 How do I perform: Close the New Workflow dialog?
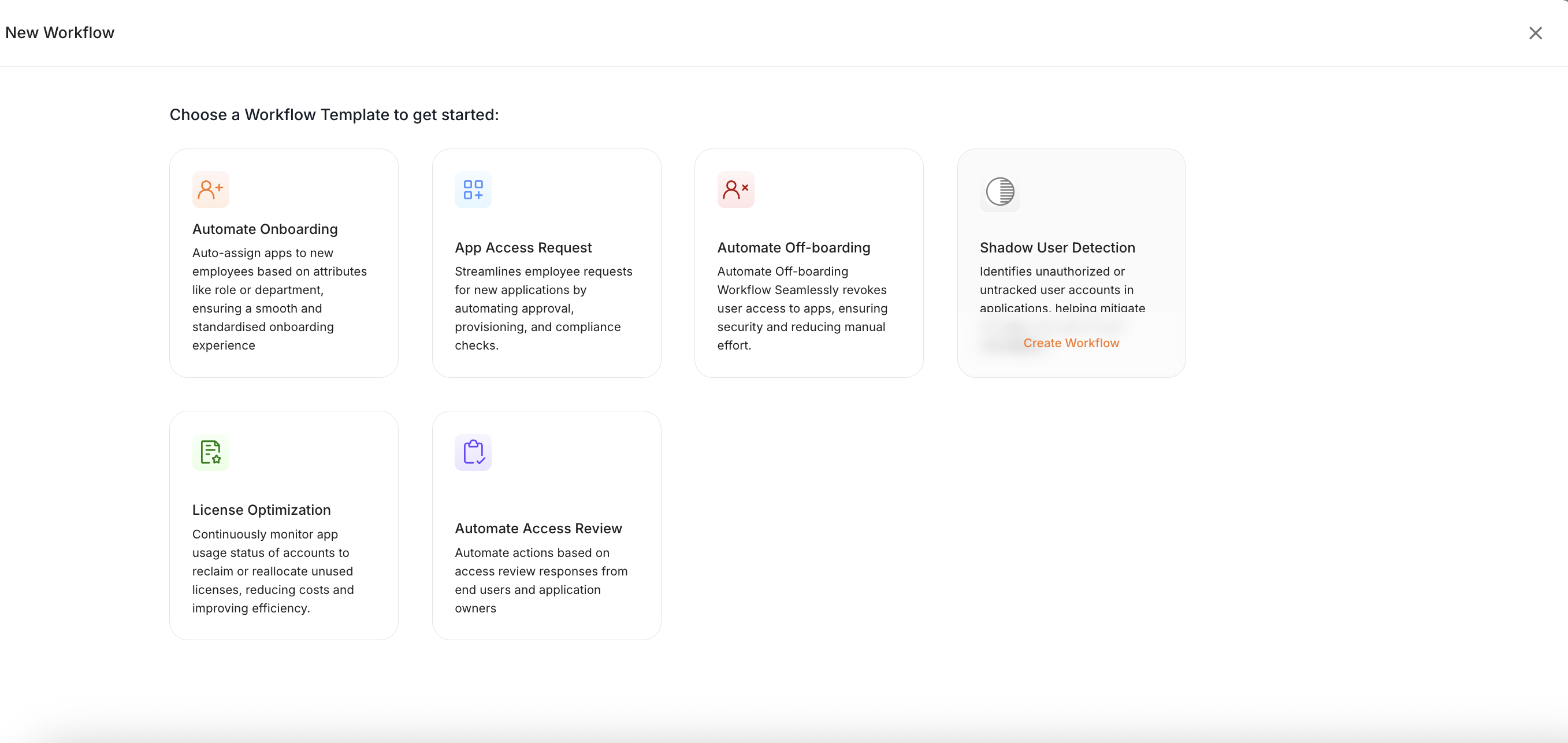[1535, 33]
